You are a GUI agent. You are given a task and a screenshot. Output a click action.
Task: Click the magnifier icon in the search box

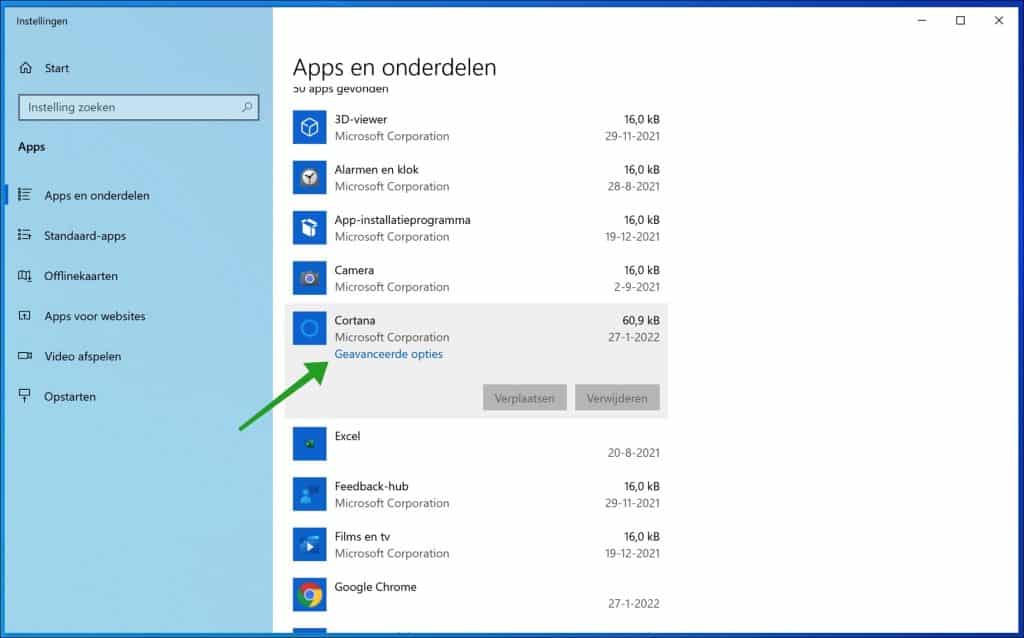[x=247, y=107]
